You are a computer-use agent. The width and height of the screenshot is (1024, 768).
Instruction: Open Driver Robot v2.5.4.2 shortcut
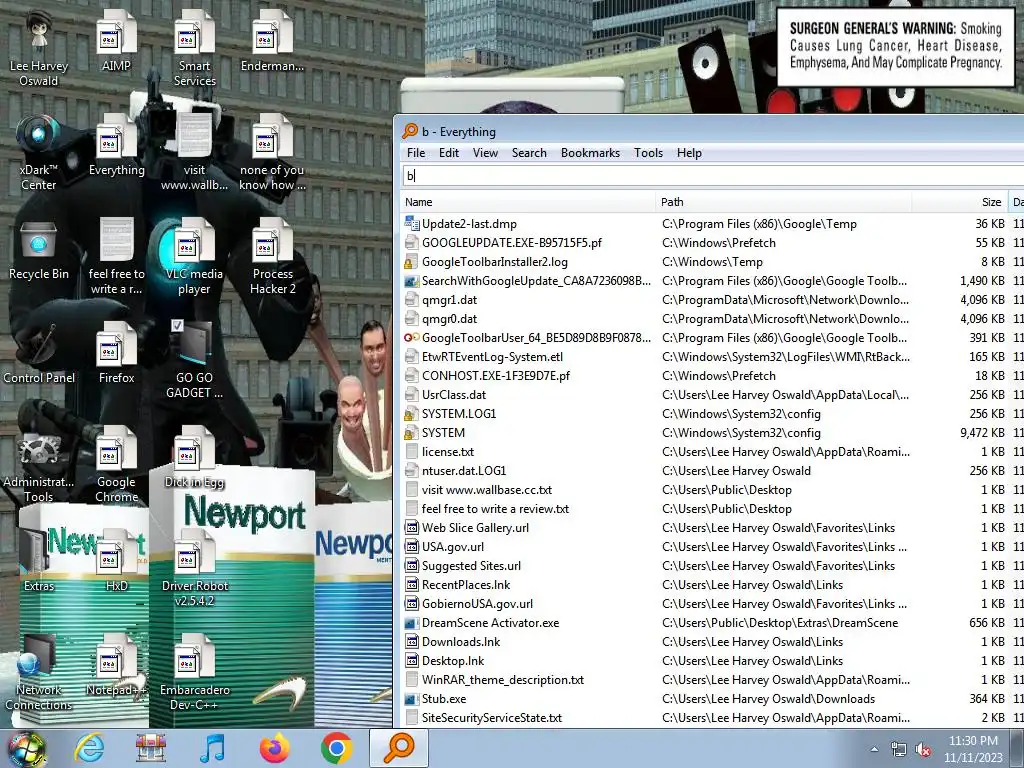pyautogui.click(x=194, y=569)
